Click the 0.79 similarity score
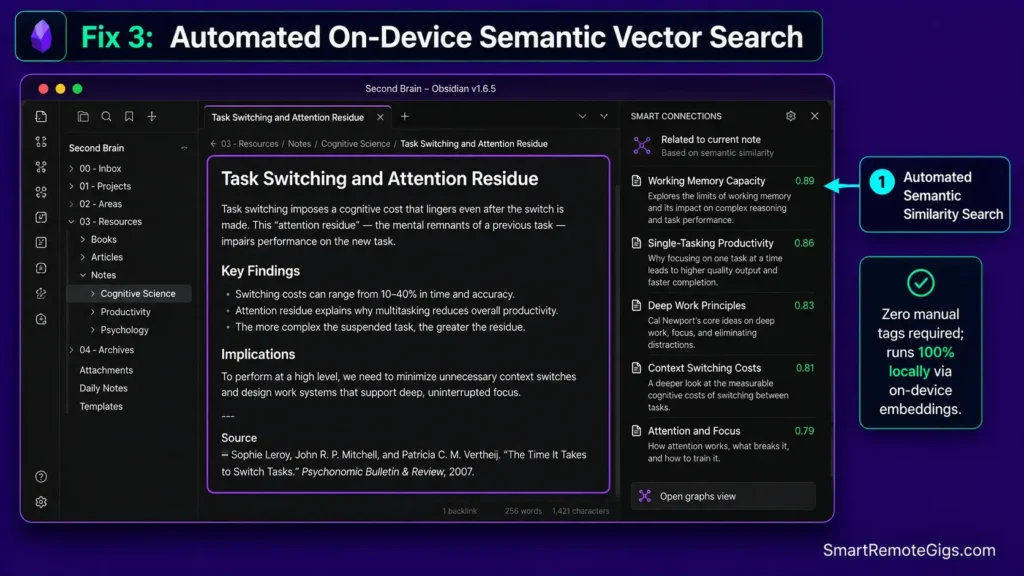Viewport: 1024px width, 576px height. pos(805,431)
